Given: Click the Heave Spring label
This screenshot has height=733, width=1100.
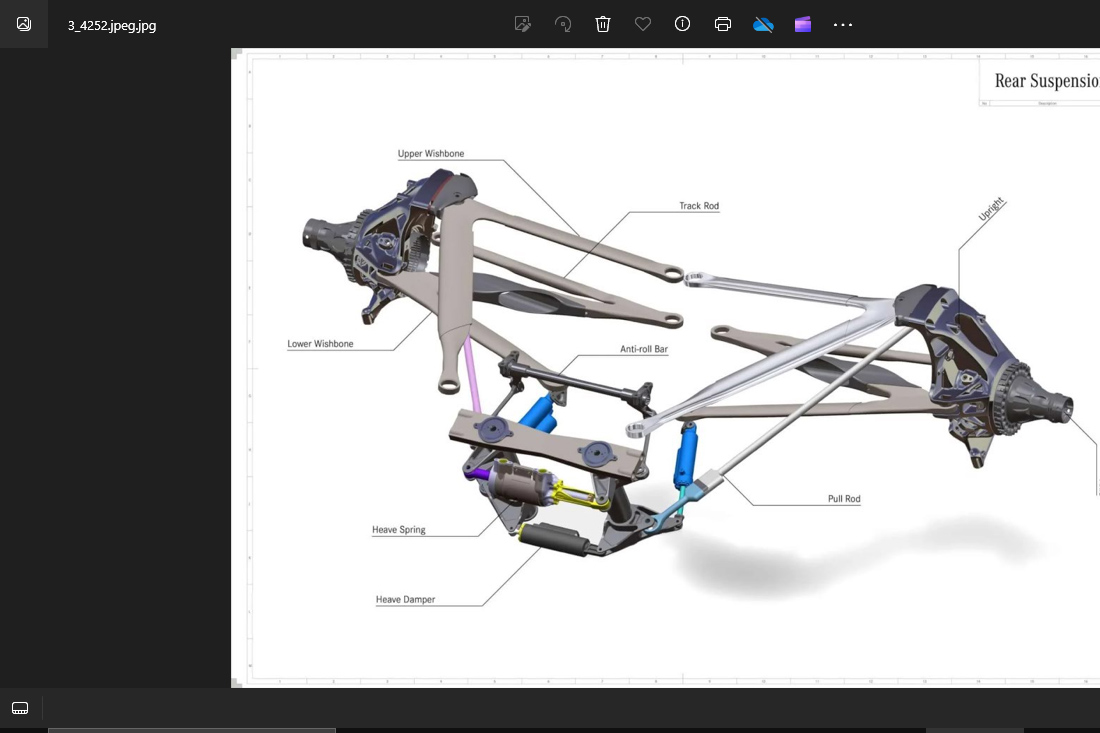Looking at the screenshot, I should coord(399,530).
